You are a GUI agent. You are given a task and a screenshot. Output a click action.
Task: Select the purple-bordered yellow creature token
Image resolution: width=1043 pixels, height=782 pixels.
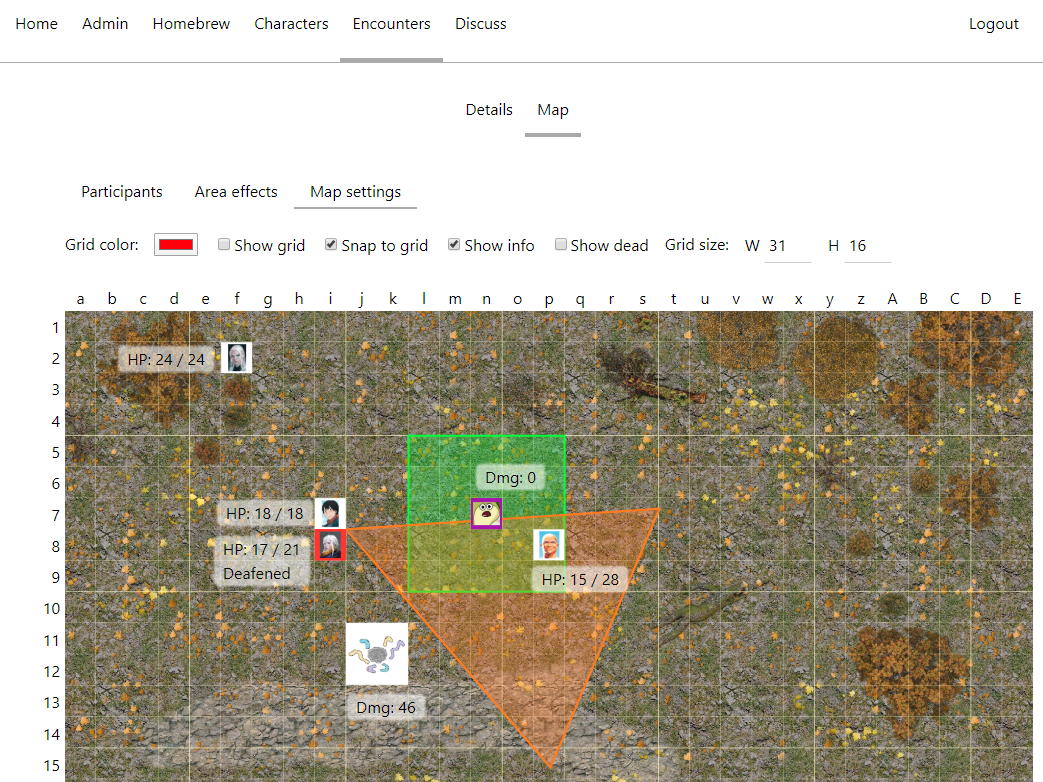pos(486,513)
